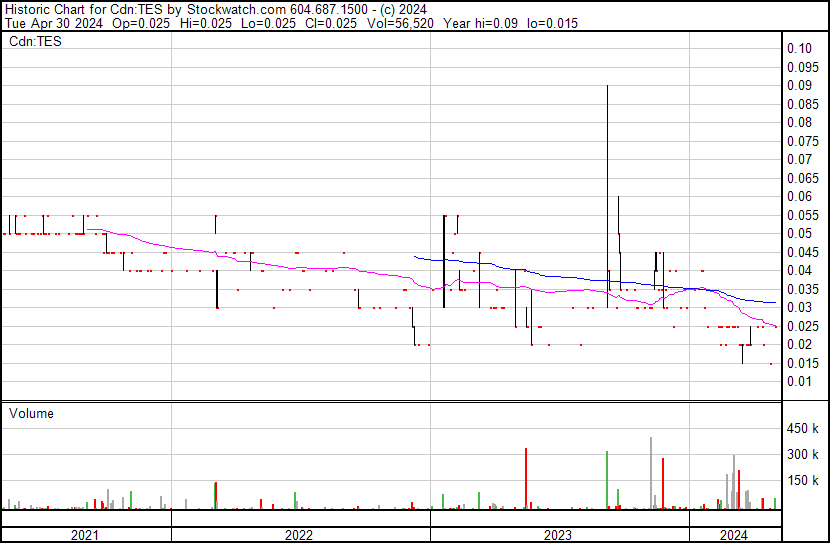The height and width of the screenshot is (543, 830).
Task: Click the 0.05 price axis label
Action: coord(799,234)
